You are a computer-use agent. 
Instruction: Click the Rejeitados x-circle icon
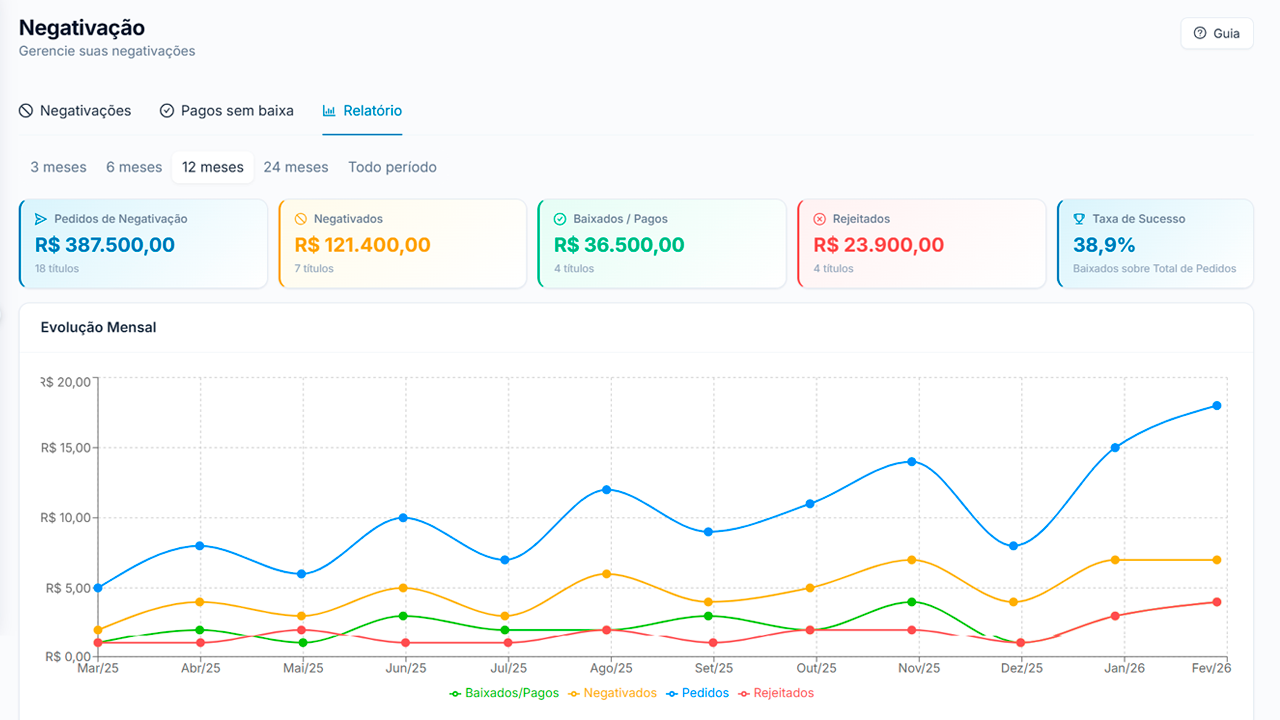pos(820,219)
